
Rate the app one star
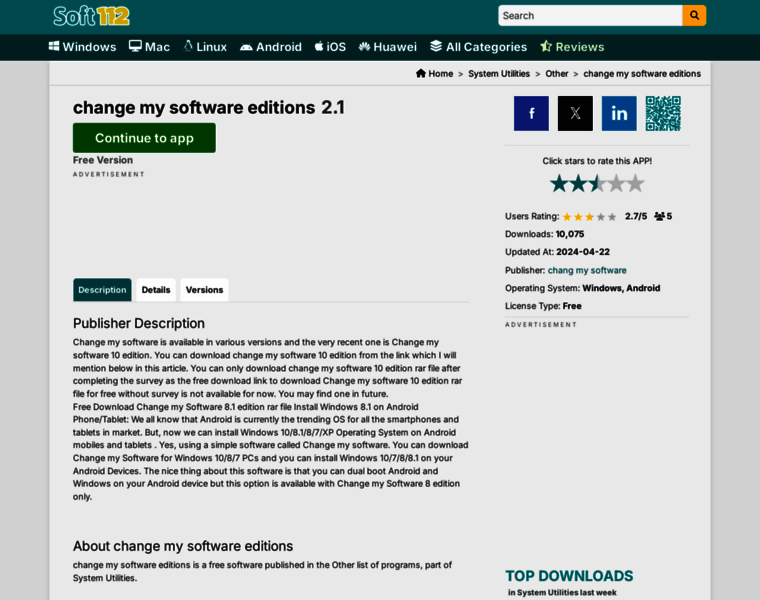(x=559, y=184)
